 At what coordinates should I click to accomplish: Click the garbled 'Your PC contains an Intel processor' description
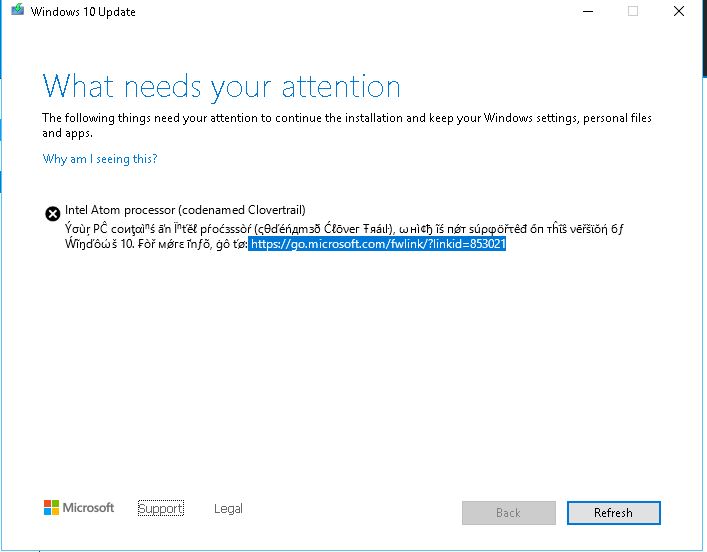(344, 236)
